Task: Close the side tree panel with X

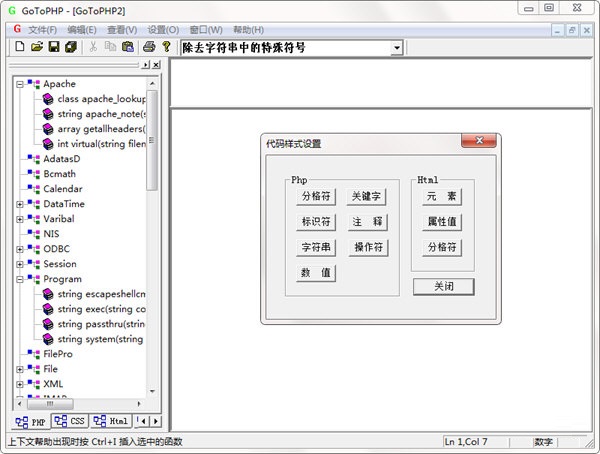Action: 156,65
